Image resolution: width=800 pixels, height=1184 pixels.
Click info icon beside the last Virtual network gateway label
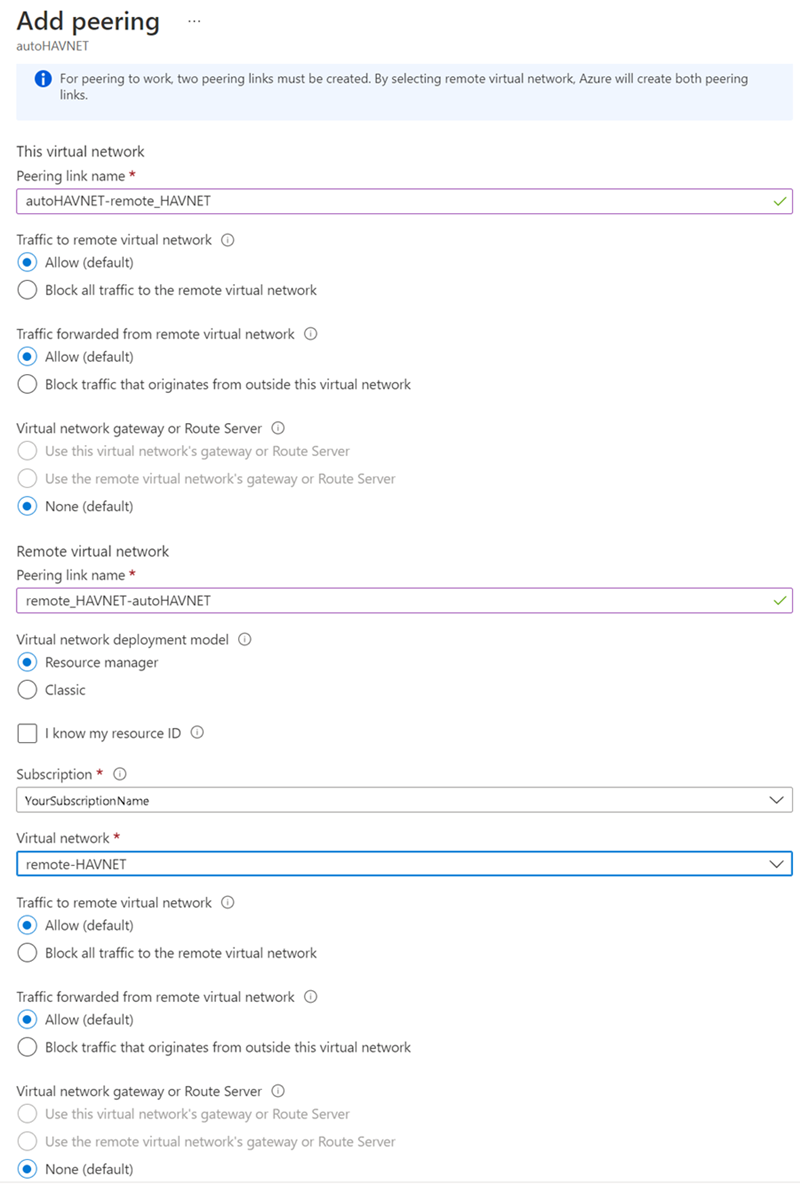click(x=278, y=1091)
